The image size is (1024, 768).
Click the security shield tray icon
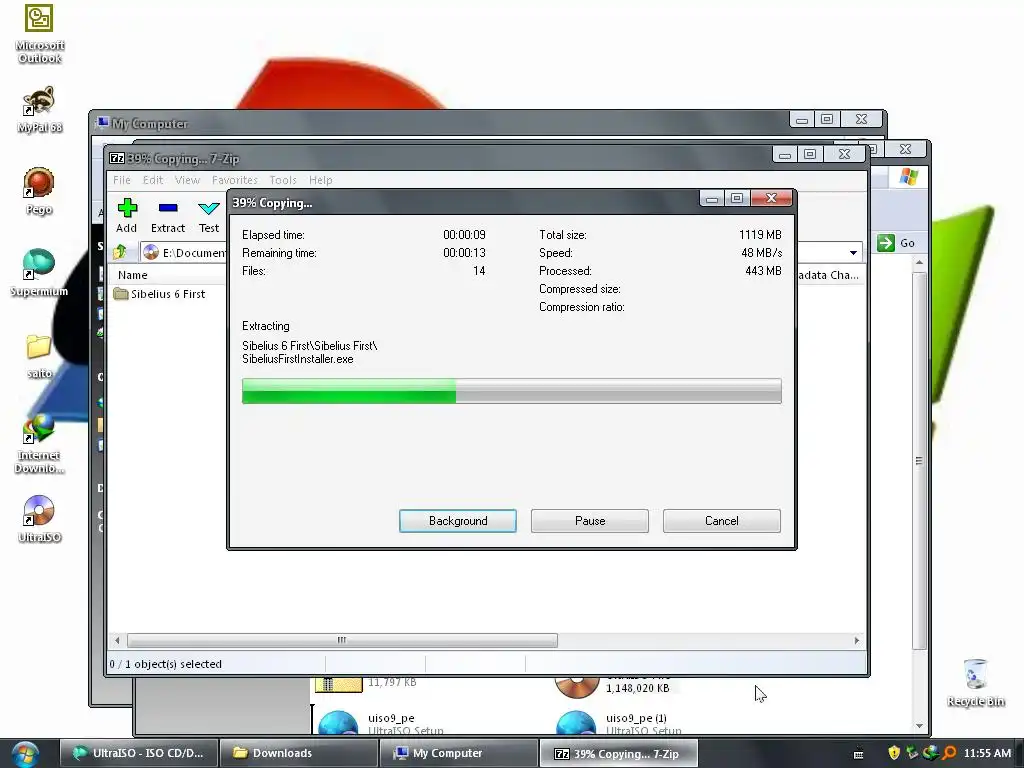pyautogui.click(x=894, y=753)
